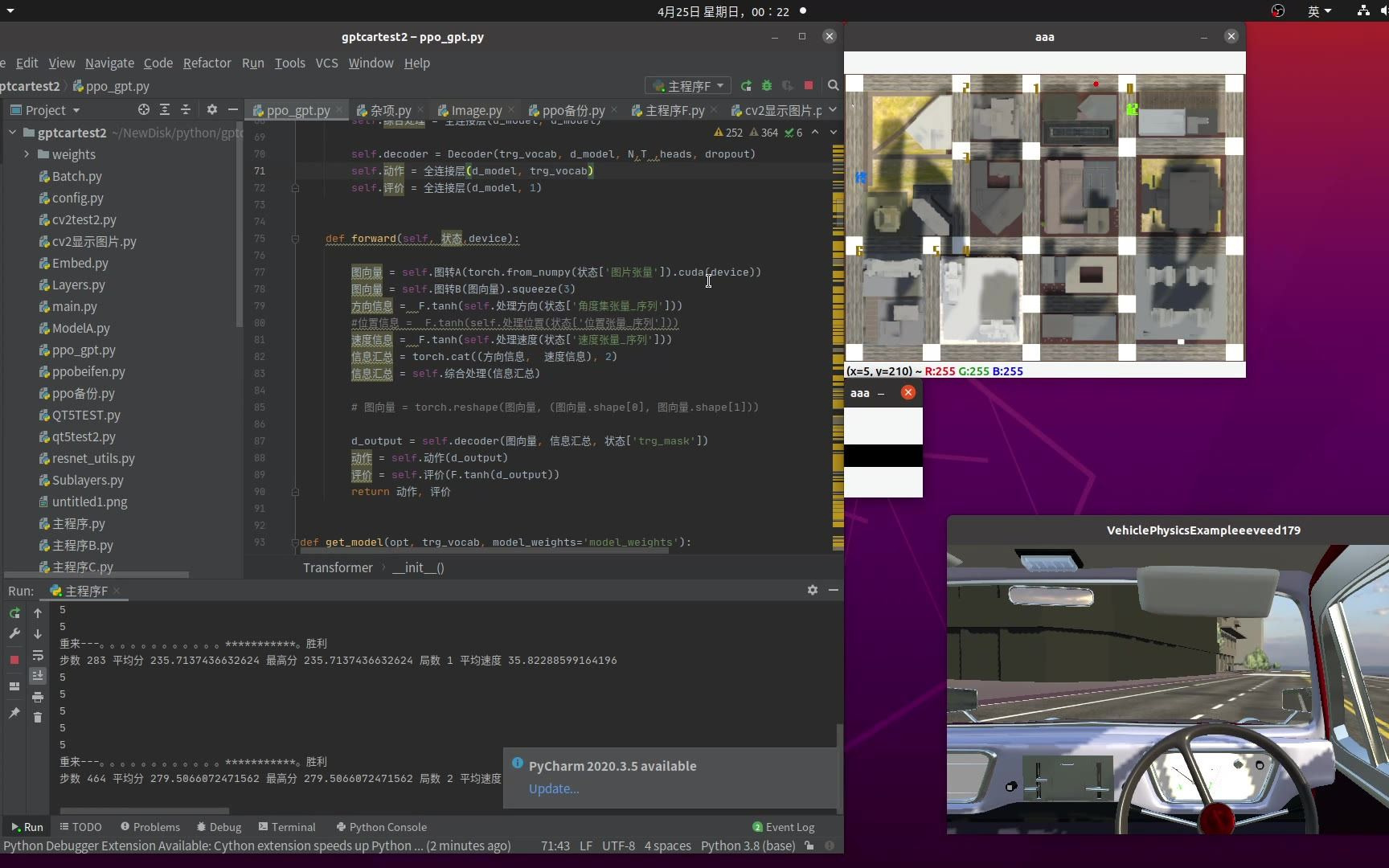Click the UTF-8 encoding in status bar

point(618,845)
